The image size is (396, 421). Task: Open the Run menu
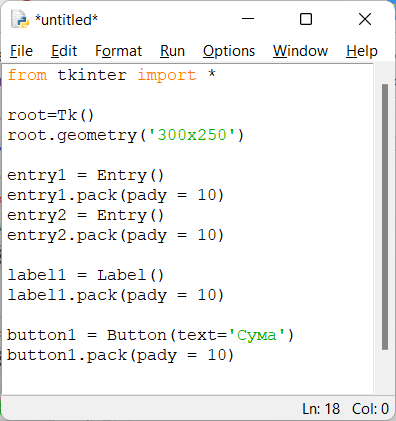[x=172, y=51]
